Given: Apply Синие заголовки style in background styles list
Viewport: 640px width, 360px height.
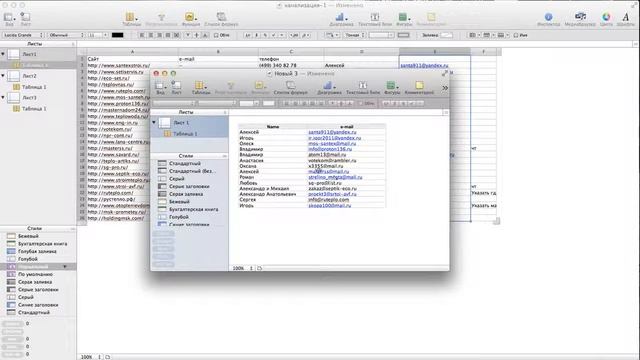Looking at the screenshot, I should 38,305.
